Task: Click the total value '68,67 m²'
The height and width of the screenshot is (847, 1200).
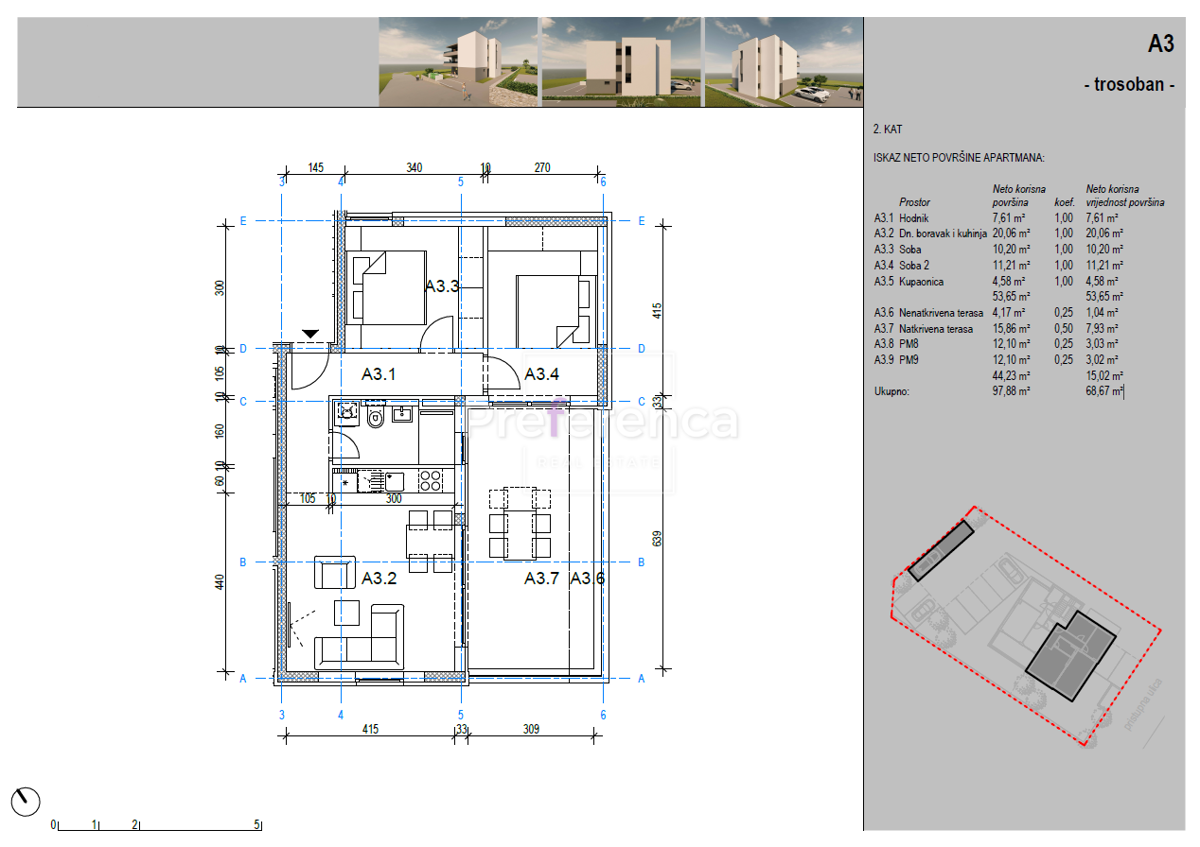Action: (x=1105, y=393)
